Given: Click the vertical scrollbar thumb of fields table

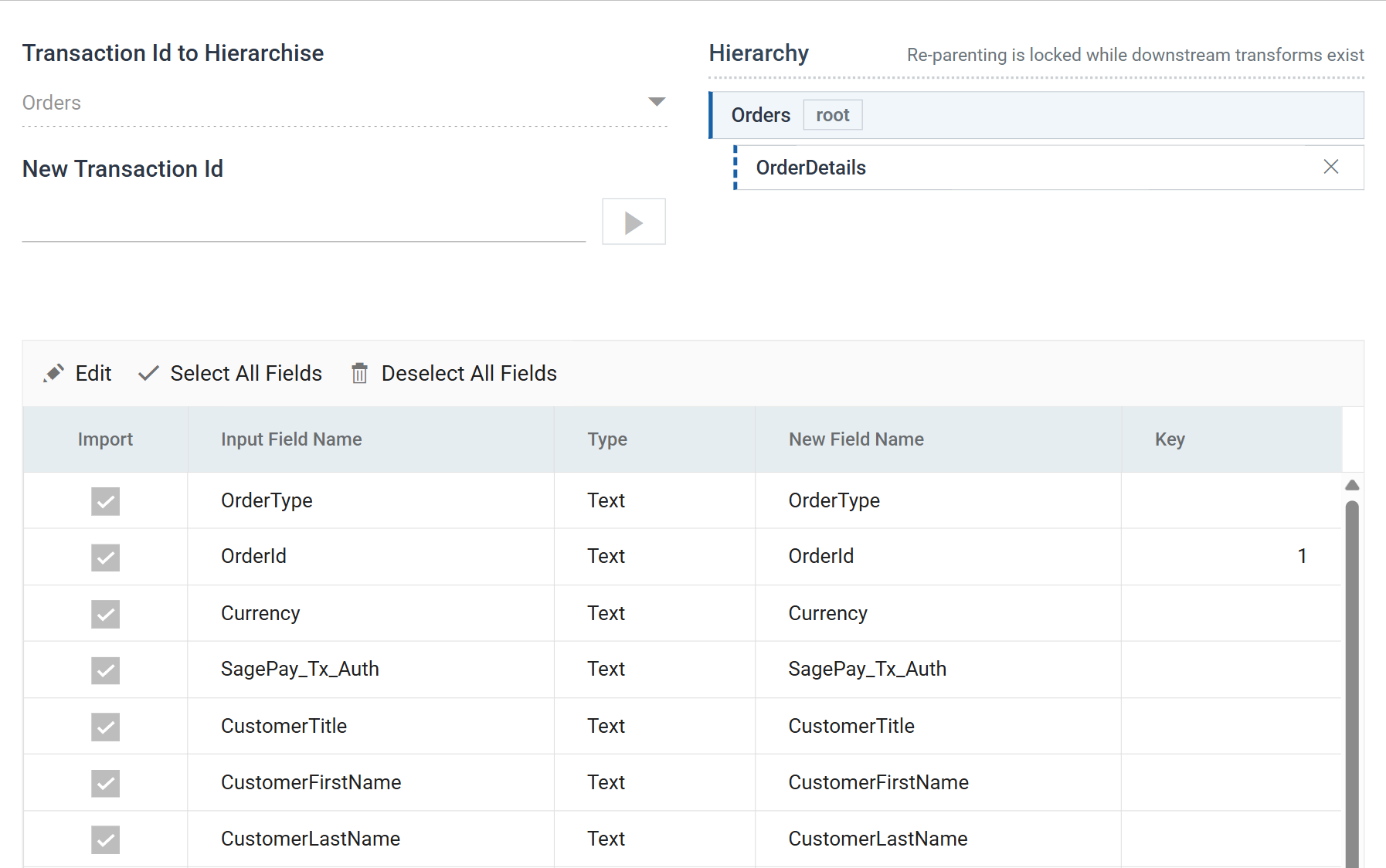Looking at the screenshot, I should pos(1352,683).
